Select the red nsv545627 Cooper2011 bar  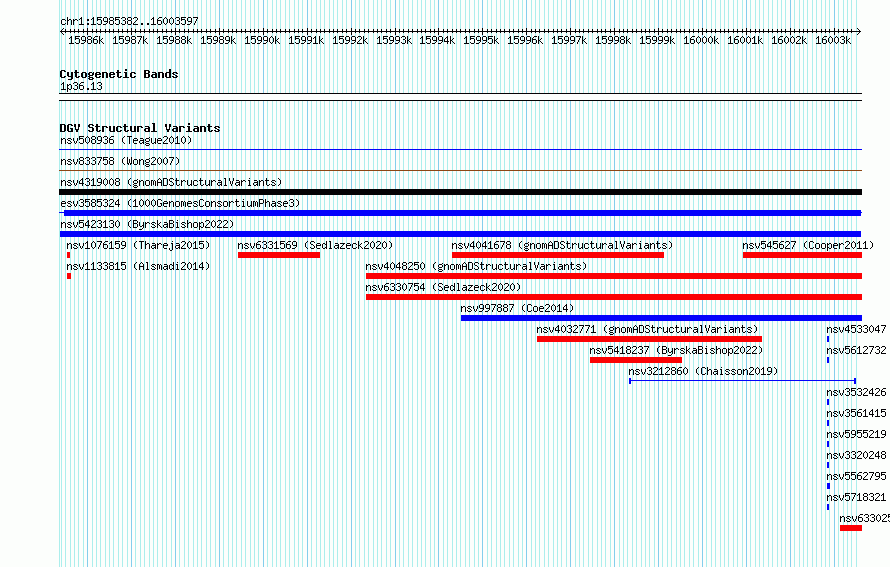pyautogui.click(x=802, y=255)
